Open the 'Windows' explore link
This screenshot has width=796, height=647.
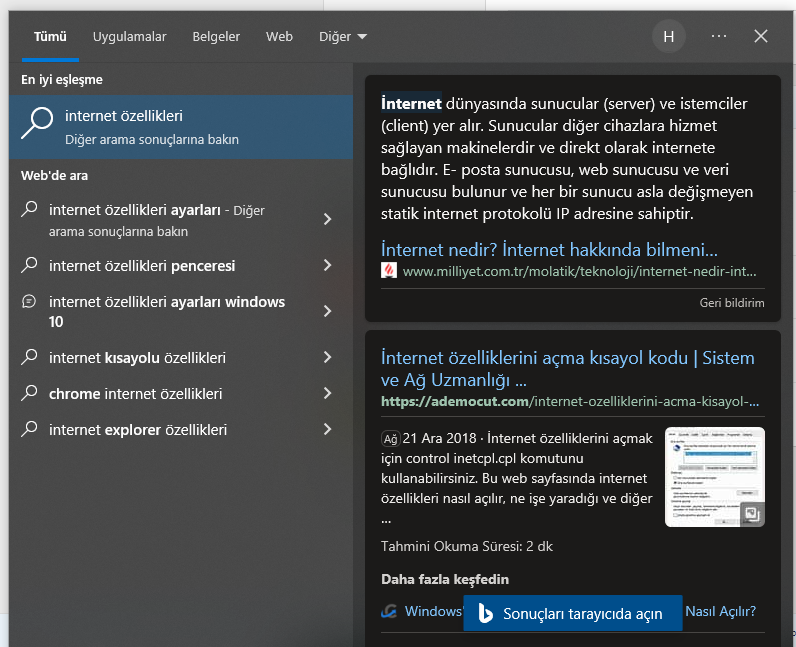point(433,611)
